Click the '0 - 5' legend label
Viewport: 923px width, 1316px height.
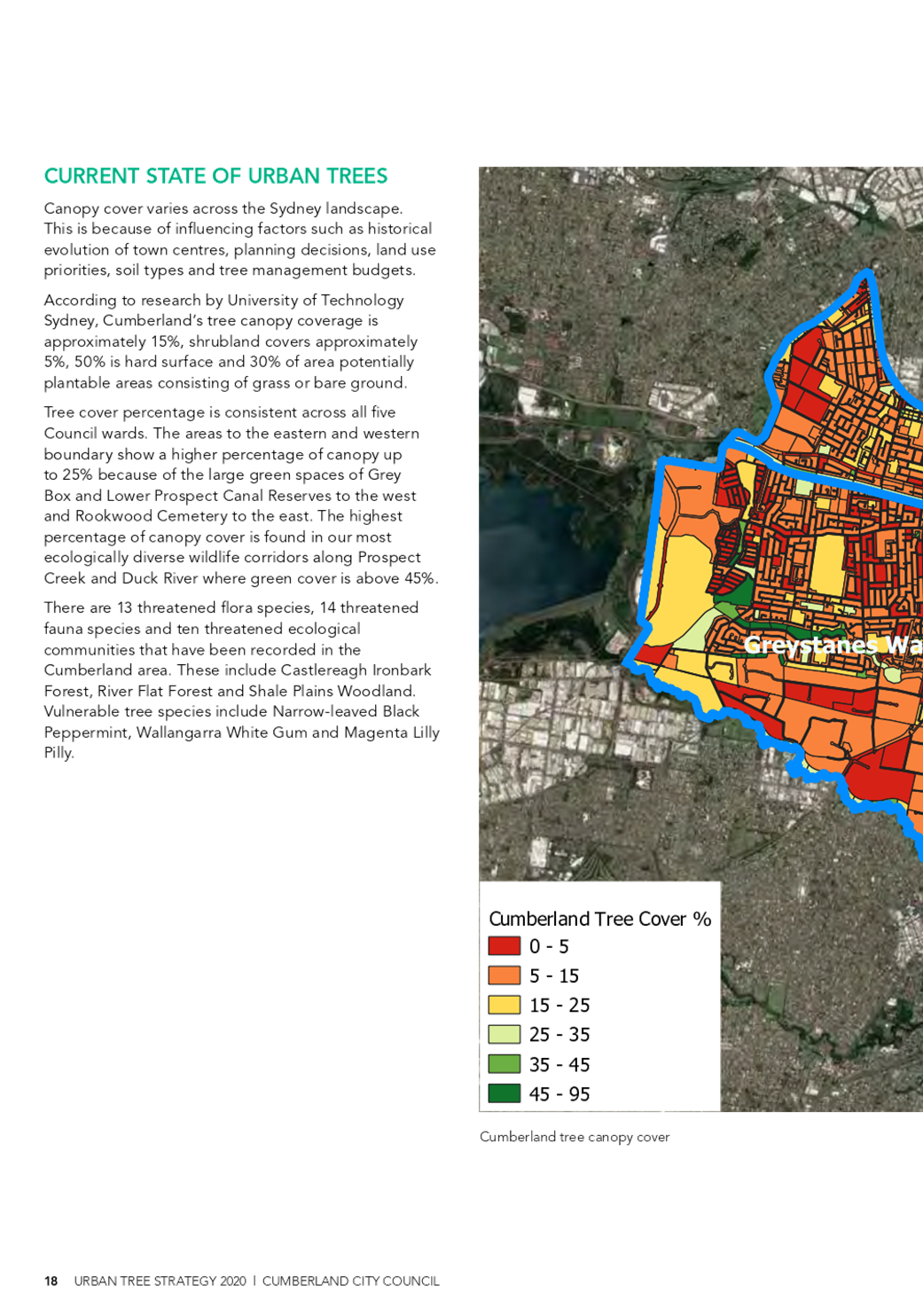pos(549,946)
